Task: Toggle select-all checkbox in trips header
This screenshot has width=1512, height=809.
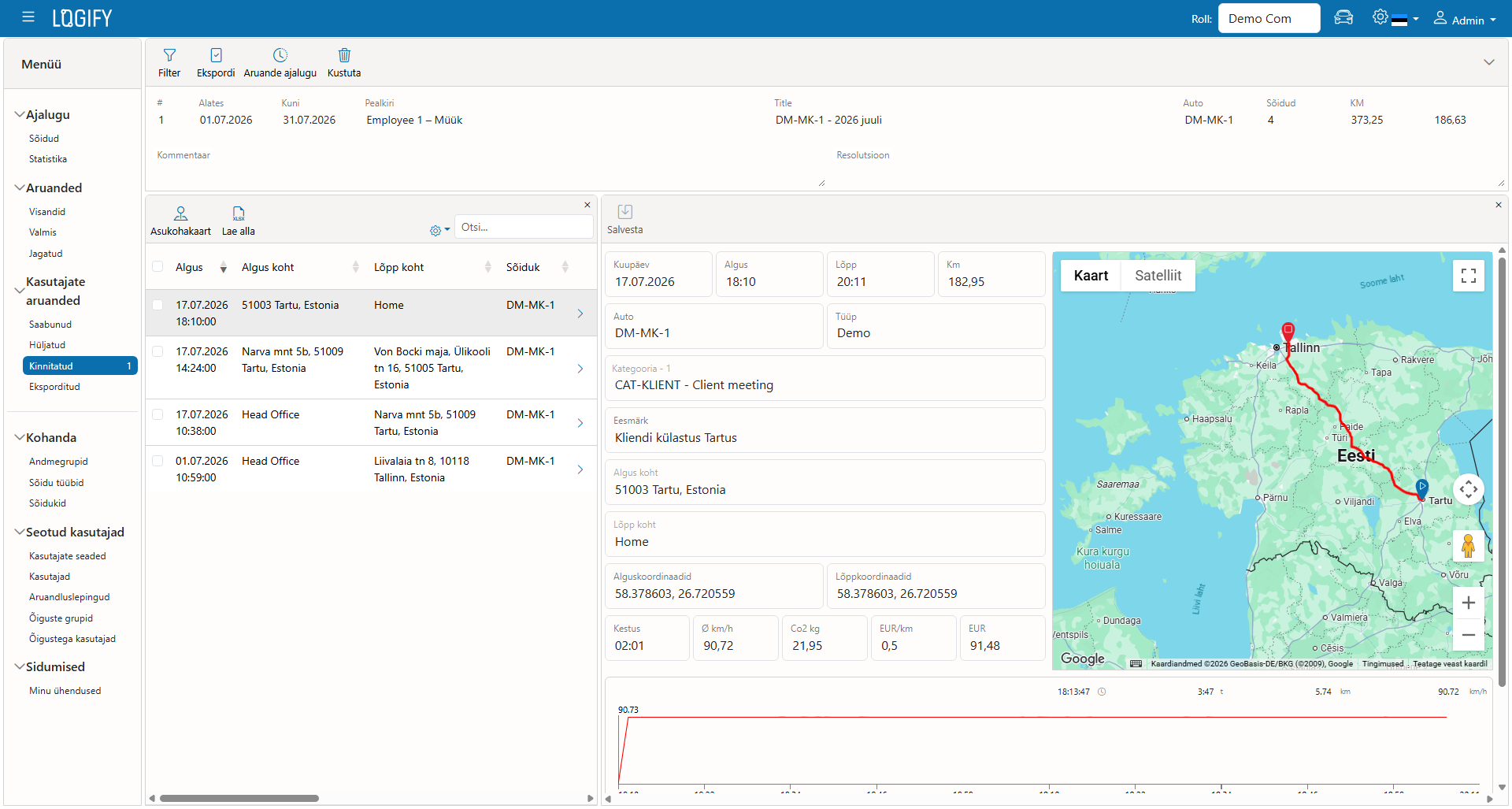Action: point(157,267)
